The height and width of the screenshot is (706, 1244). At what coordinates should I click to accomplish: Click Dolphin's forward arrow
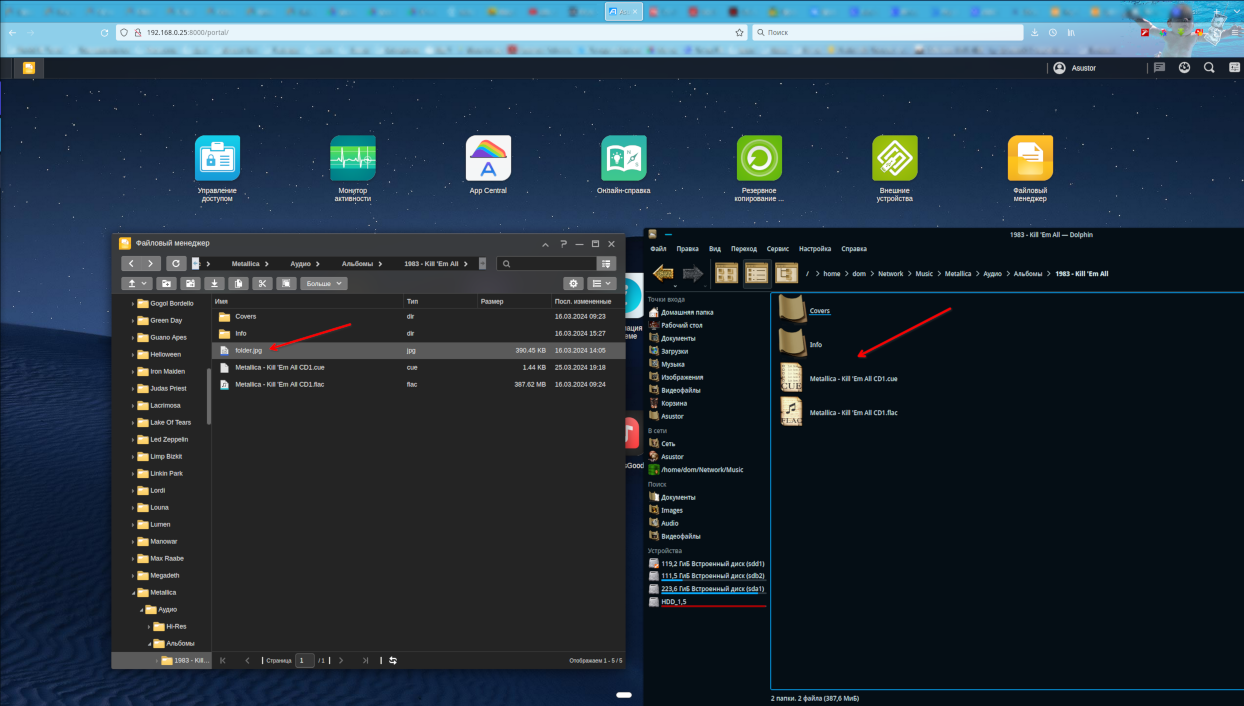[x=692, y=273]
